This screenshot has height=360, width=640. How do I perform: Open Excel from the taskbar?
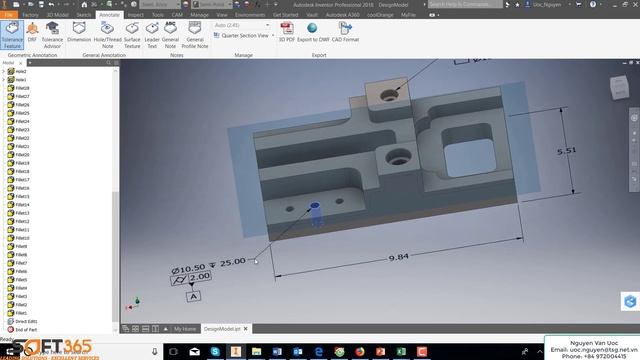[x=401, y=351]
